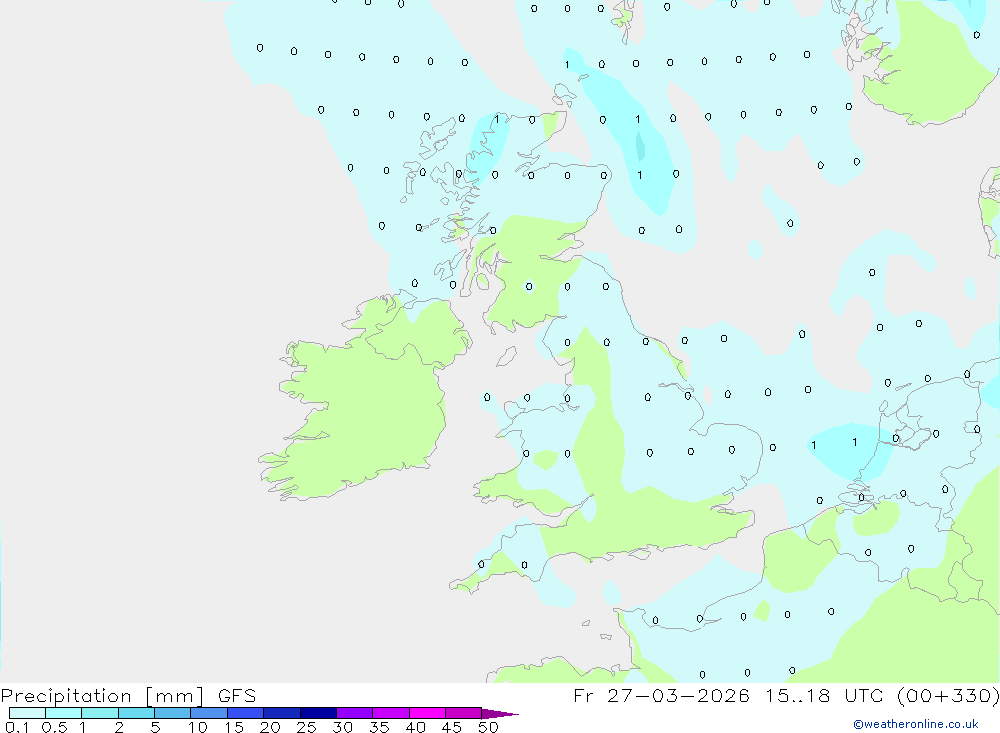The height and width of the screenshot is (733, 1000).
Task: Click the '30' legend scale label
Action: point(342,727)
